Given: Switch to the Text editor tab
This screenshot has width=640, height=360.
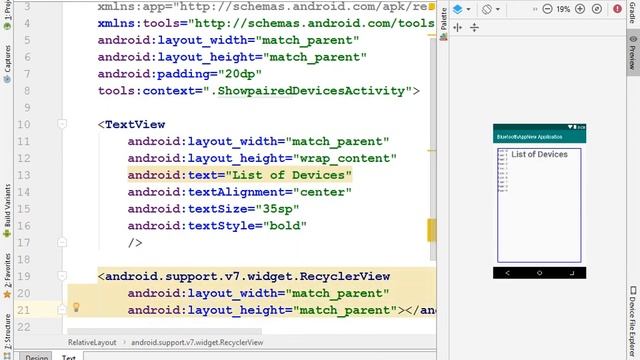Looking at the screenshot, I should click(x=69, y=357).
